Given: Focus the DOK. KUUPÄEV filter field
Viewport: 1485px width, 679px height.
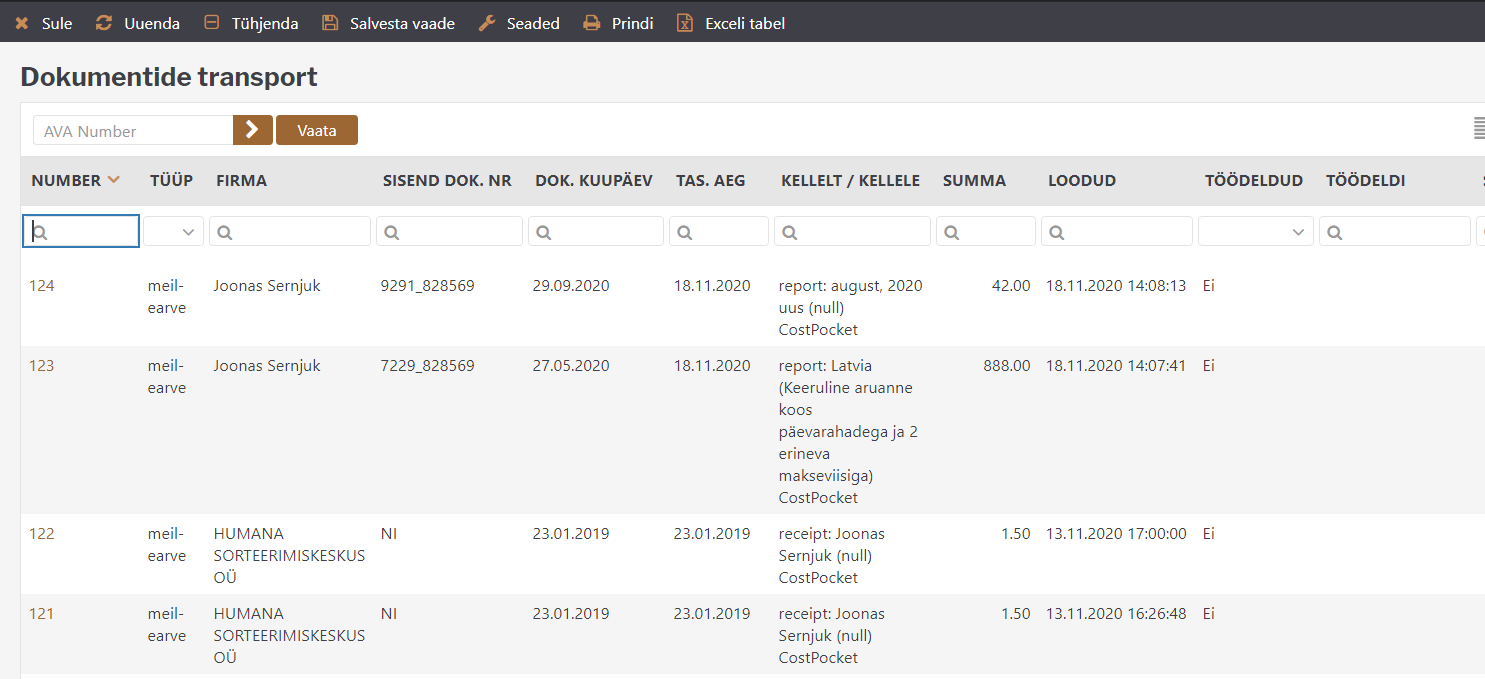Looking at the screenshot, I should (596, 231).
